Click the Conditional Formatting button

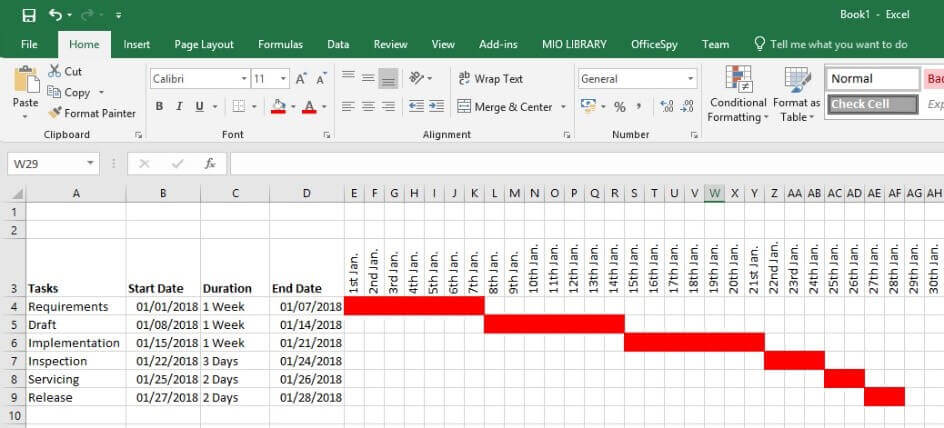click(x=738, y=95)
